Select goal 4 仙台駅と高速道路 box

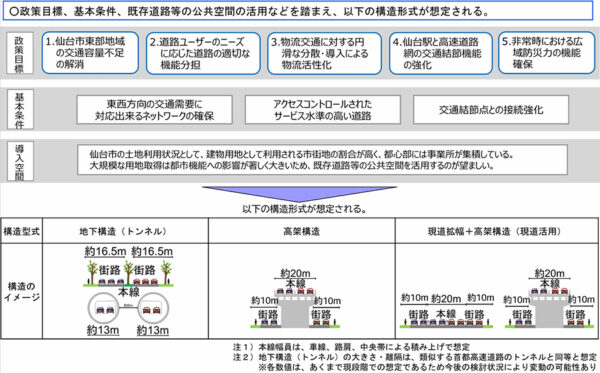pos(441,53)
